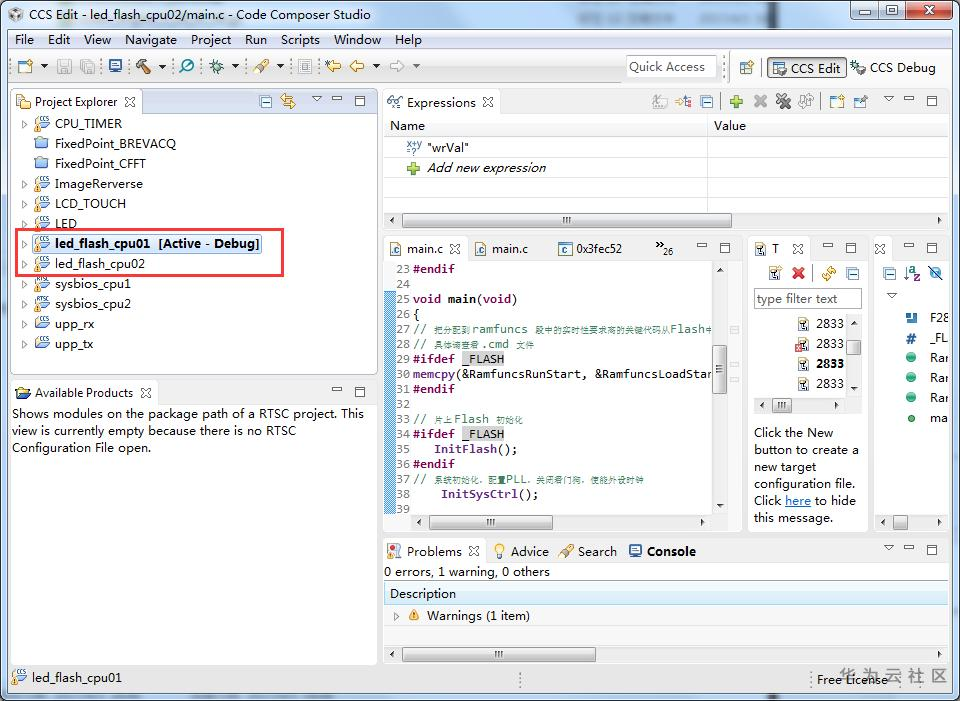Viewport: 960px width, 701px height.
Task: Minimize the Available Products view
Action: click(x=337, y=391)
